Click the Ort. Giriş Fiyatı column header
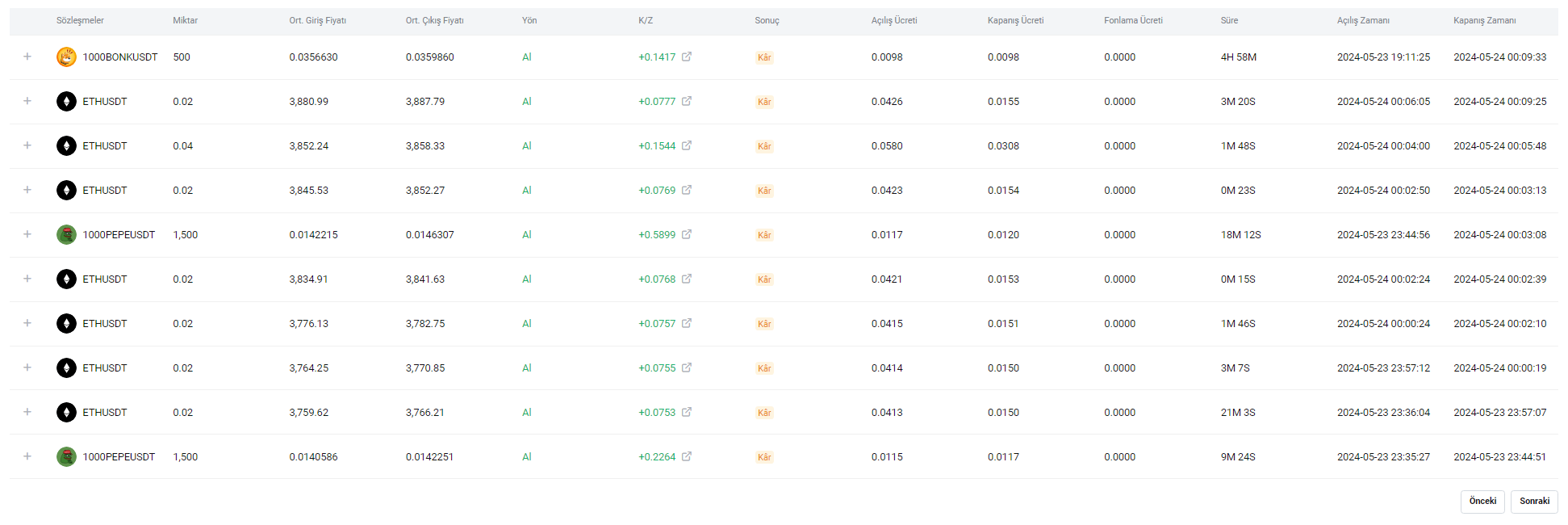 click(x=318, y=20)
